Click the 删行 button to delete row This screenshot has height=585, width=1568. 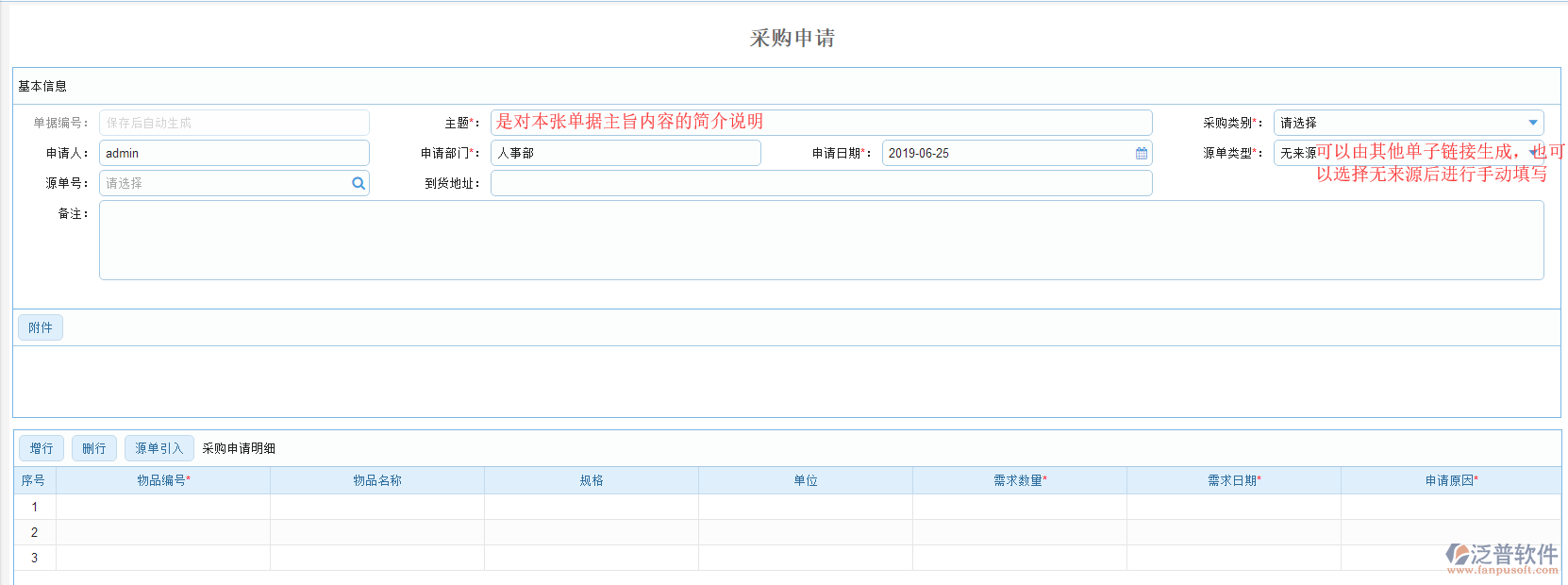click(94, 448)
